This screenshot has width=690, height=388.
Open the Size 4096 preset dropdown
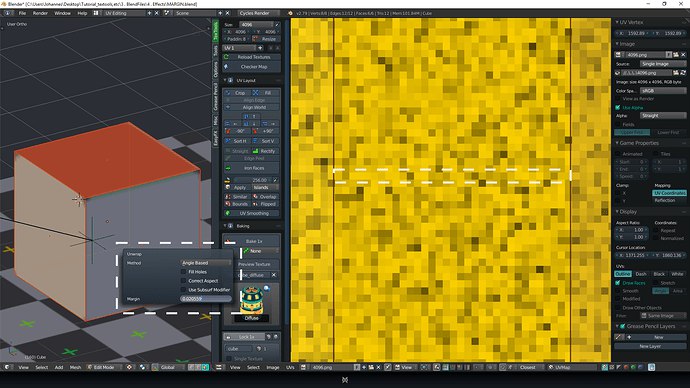(x=257, y=25)
